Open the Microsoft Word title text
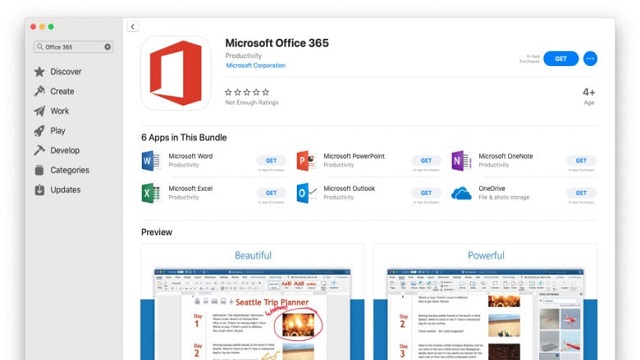 pos(191,156)
